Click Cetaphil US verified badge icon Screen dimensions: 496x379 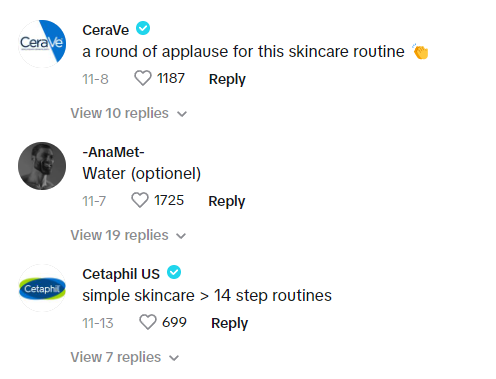pos(174,272)
